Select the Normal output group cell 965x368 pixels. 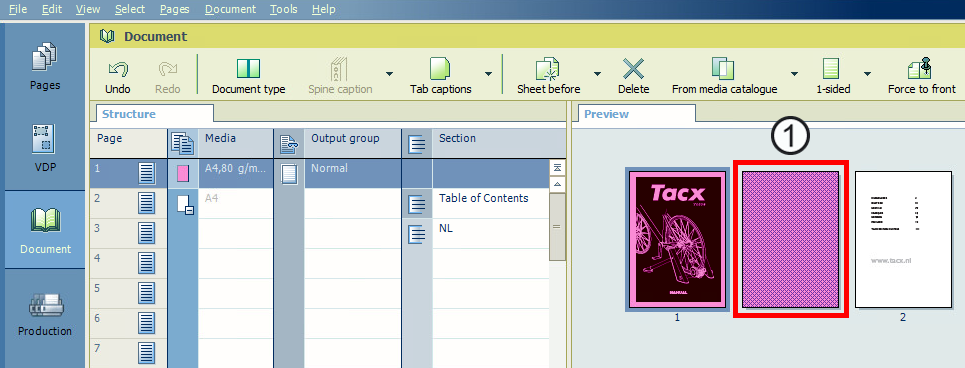[x=352, y=174]
